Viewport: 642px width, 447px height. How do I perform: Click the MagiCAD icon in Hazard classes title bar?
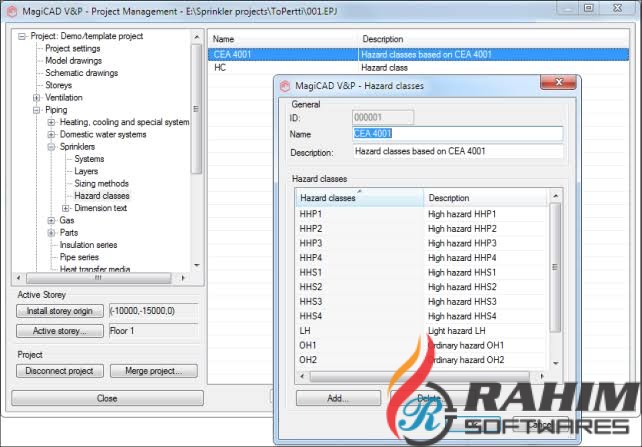[285, 86]
